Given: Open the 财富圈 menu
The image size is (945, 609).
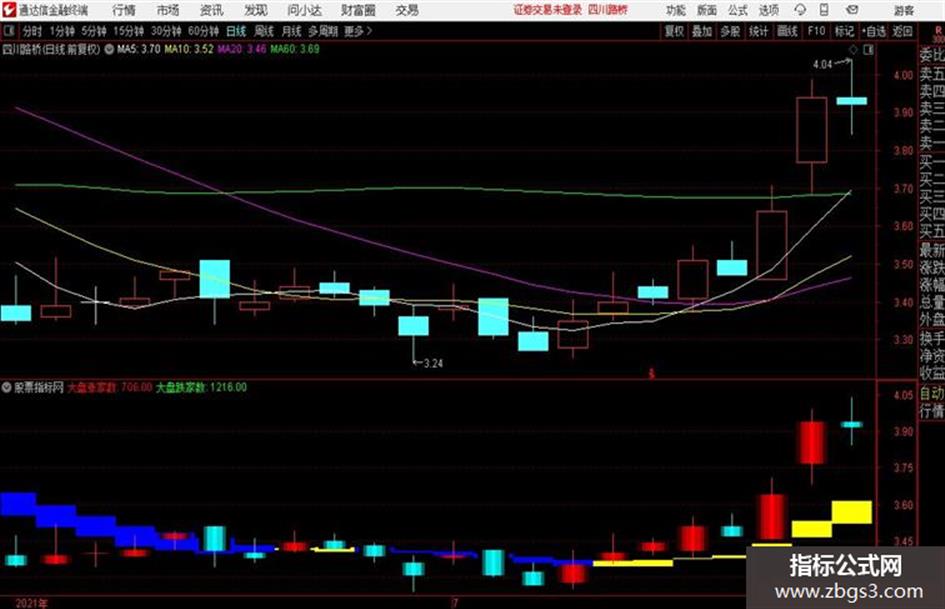Looking at the screenshot, I should 358,10.
